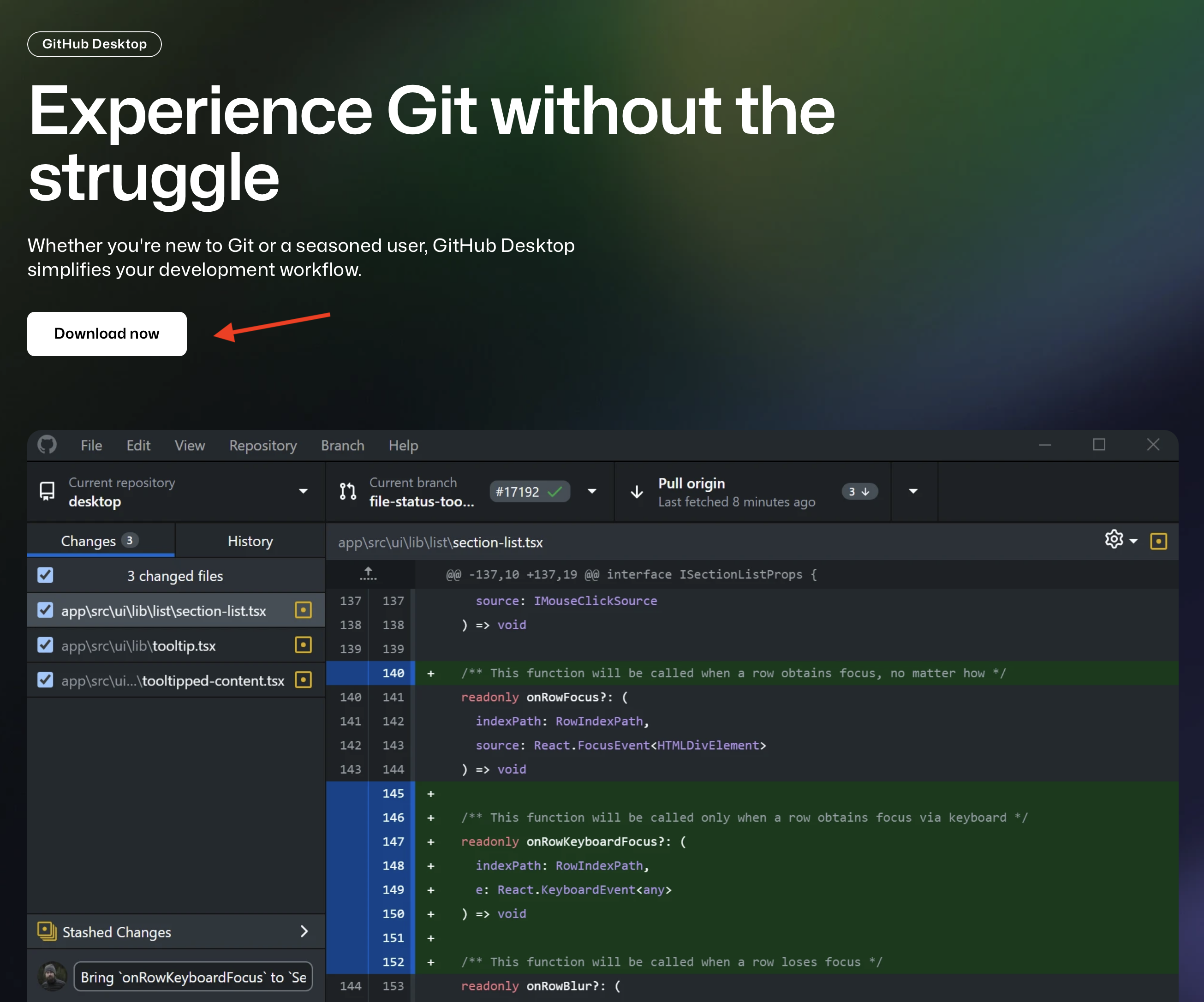Toggle selection of added line 152
Screen dimensions: 1204x1002
370,962
